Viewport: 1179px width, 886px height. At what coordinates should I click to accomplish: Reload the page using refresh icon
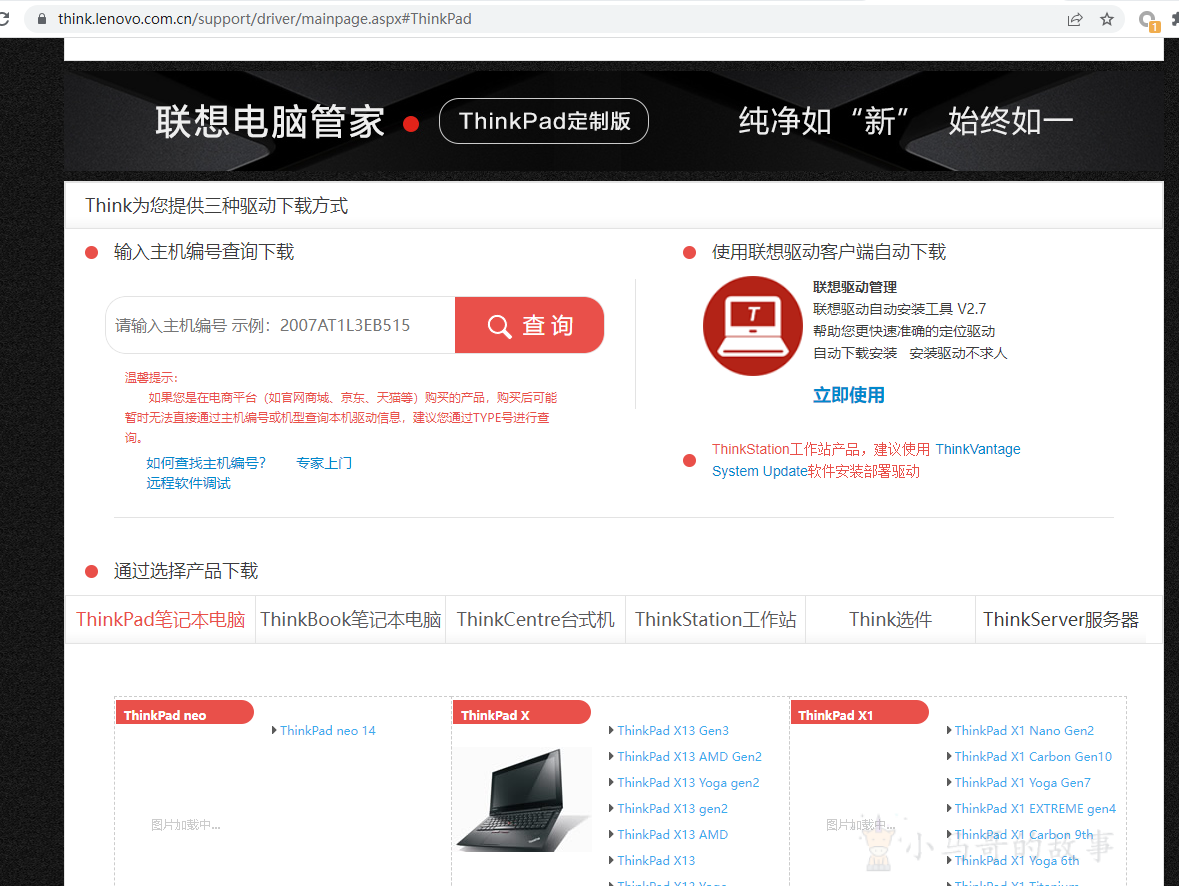pos(4,19)
